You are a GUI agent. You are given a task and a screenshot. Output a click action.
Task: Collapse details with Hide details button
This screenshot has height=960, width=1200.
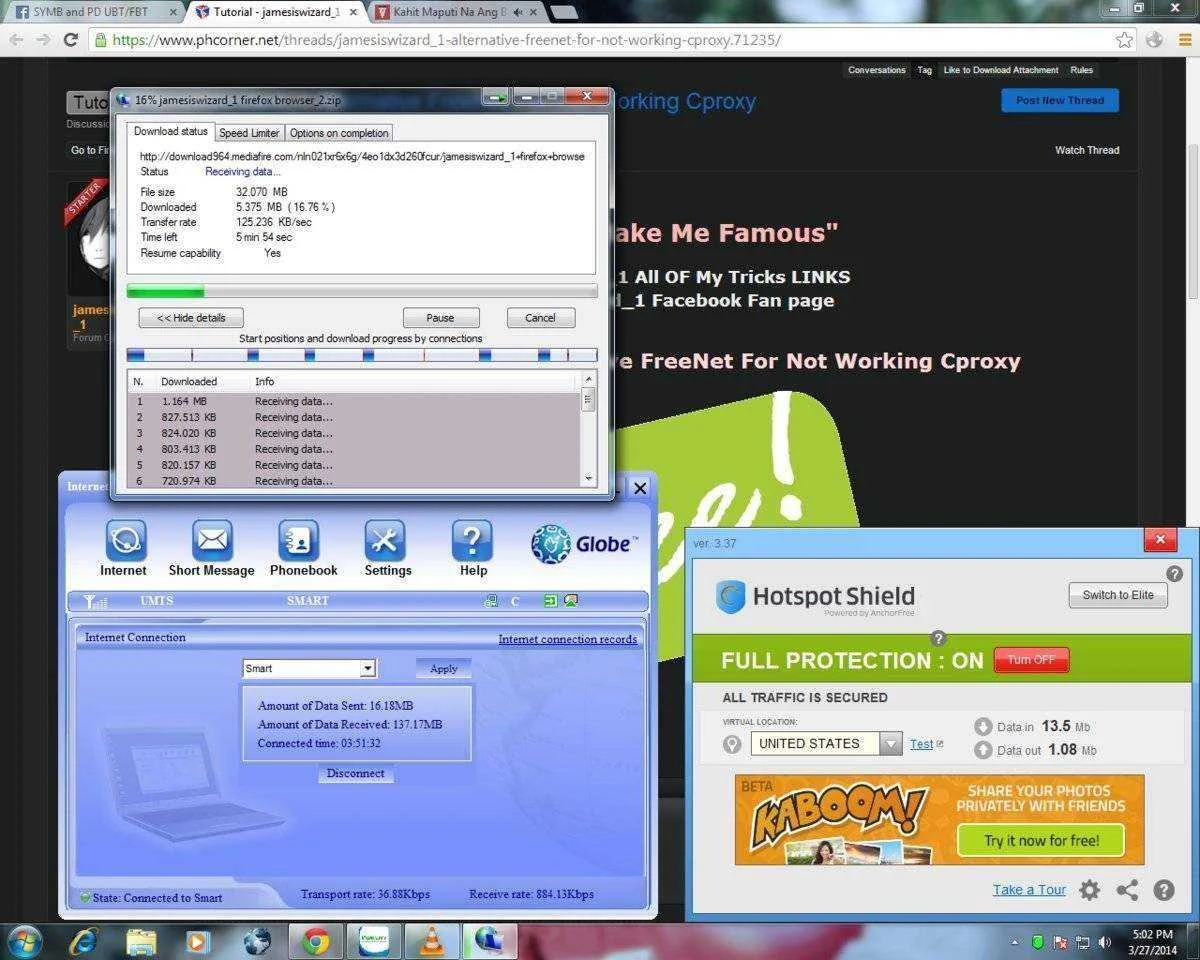pyautogui.click(x=190, y=317)
